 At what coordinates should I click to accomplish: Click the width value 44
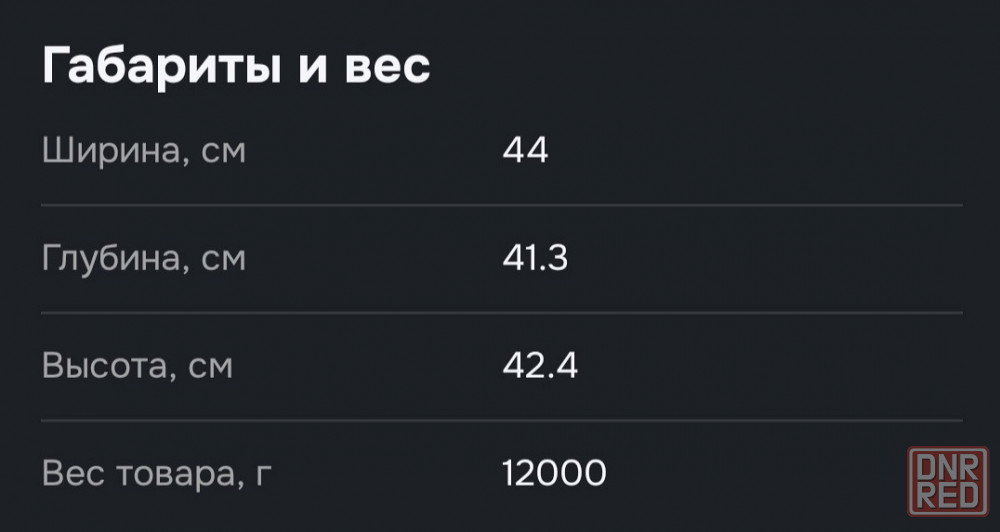[525, 153]
